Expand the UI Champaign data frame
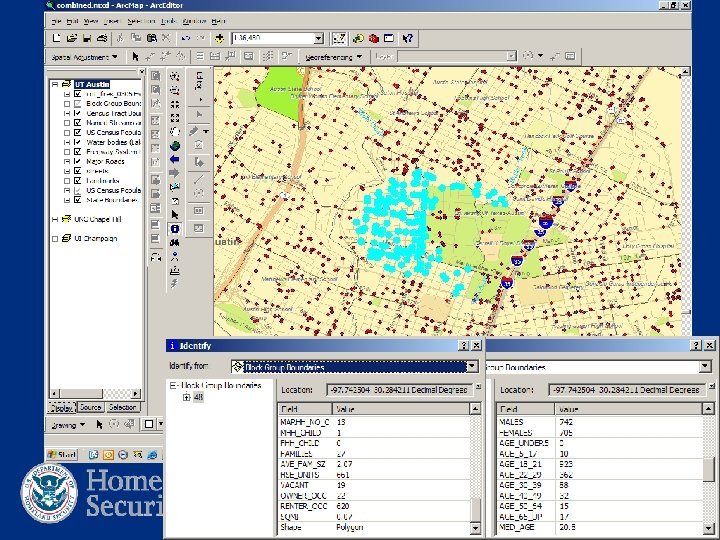The height and width of the screenshot is (540, 720). click(55, 239)
